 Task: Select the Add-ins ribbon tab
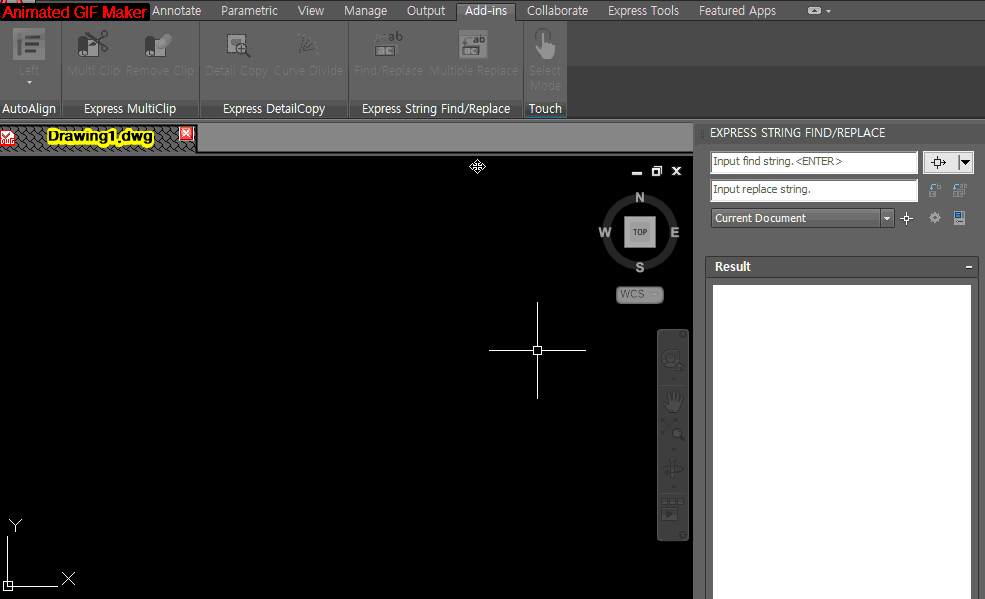click(x=486, y=11)
